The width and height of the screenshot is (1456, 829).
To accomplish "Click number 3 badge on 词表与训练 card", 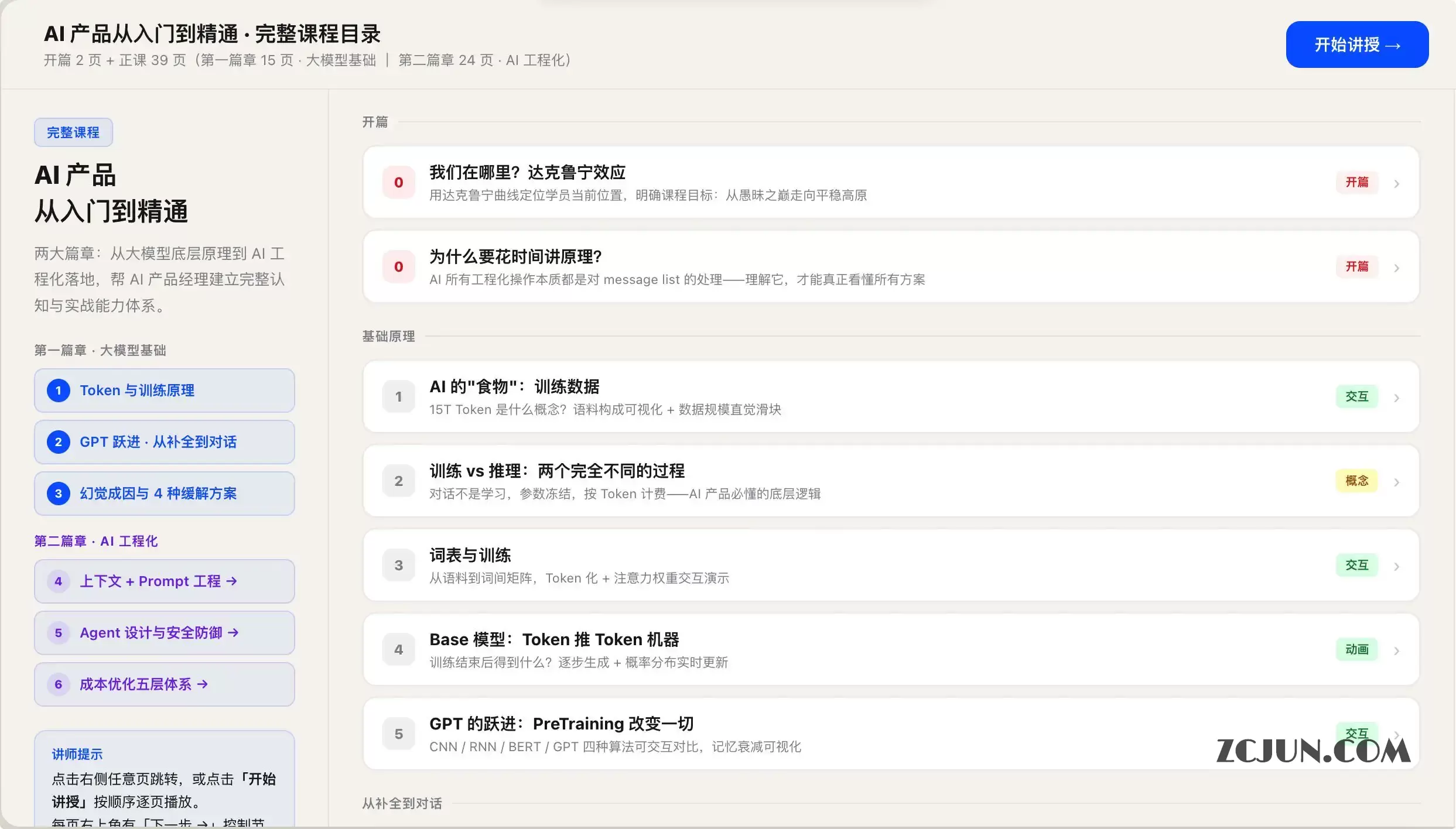I will (399, 566).
